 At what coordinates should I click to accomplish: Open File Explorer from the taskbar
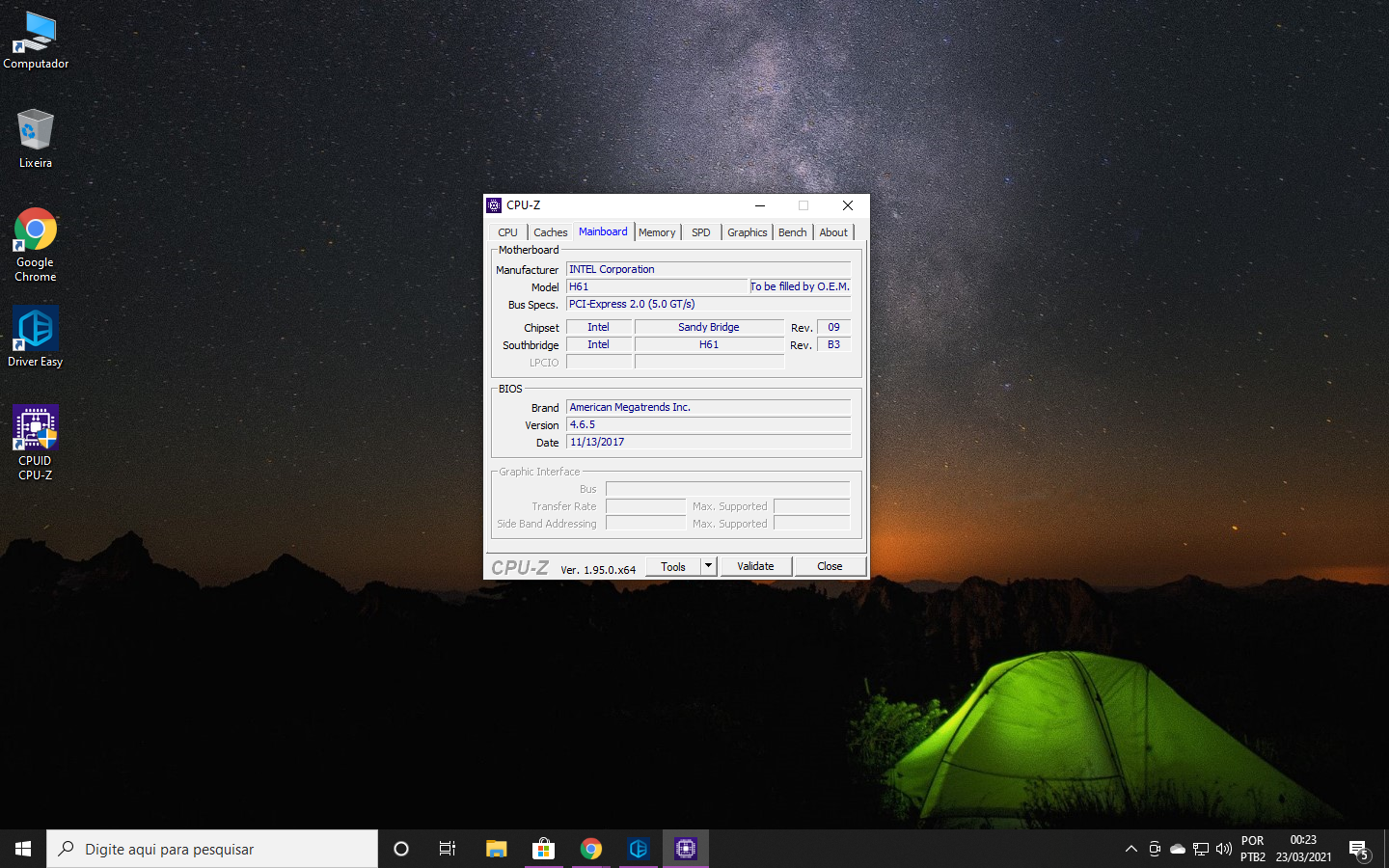(496, 849)
